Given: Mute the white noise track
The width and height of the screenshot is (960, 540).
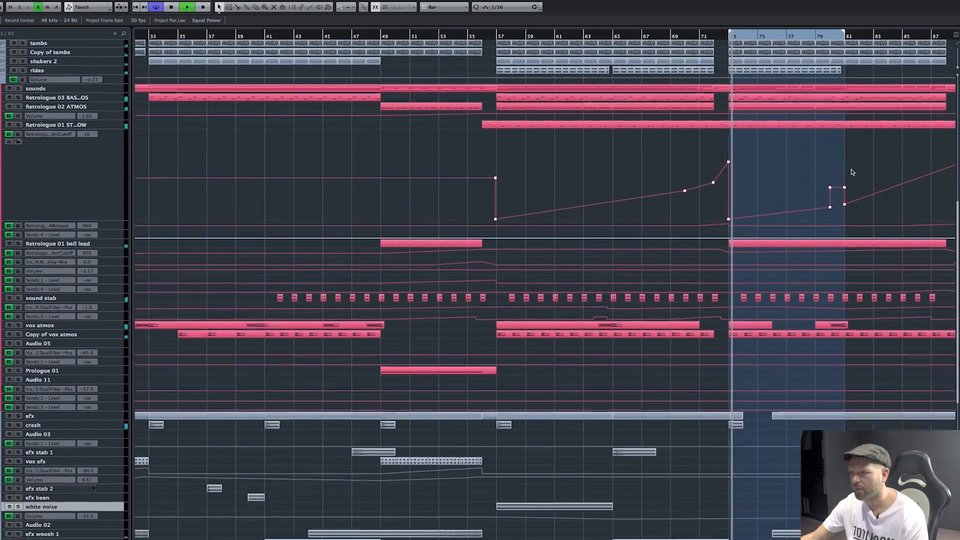Looking at the screenshot, I should pos(9,507).
